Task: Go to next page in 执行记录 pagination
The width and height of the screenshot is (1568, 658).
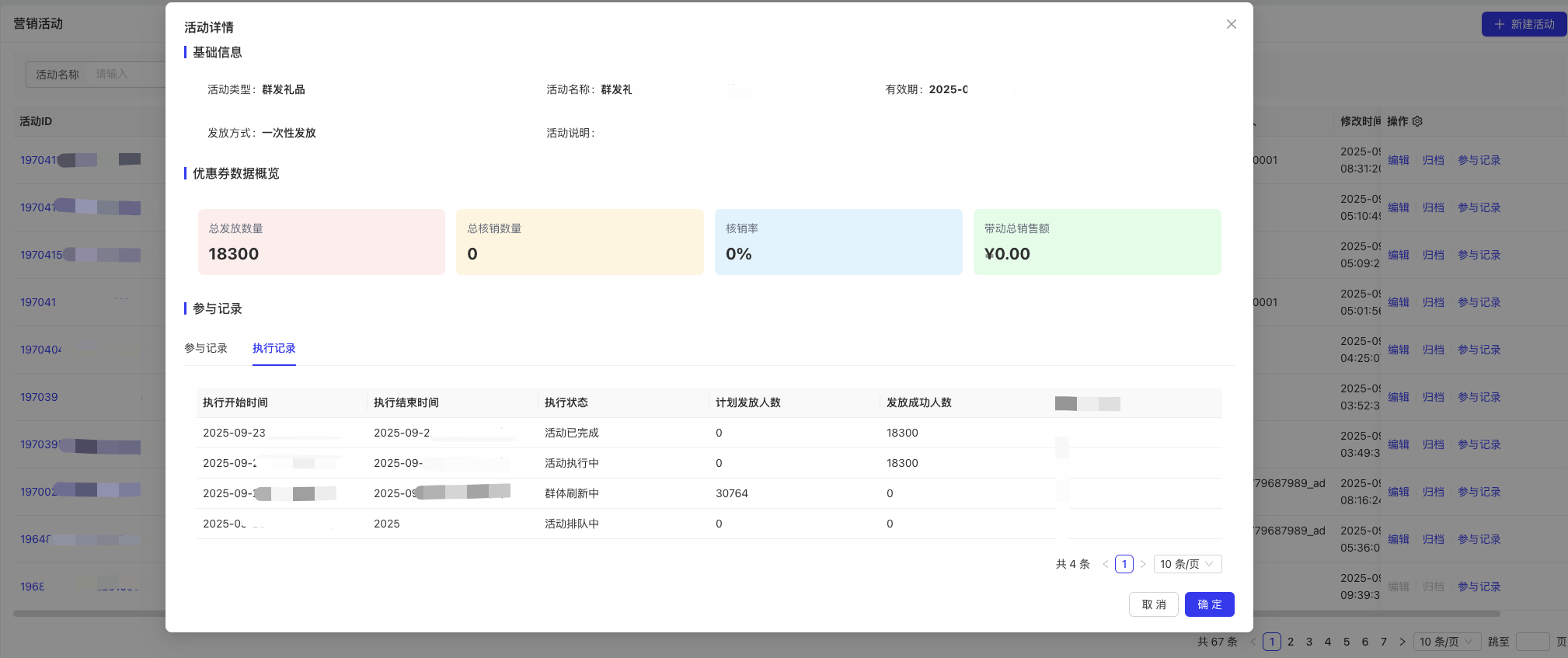Action: 1143,564
